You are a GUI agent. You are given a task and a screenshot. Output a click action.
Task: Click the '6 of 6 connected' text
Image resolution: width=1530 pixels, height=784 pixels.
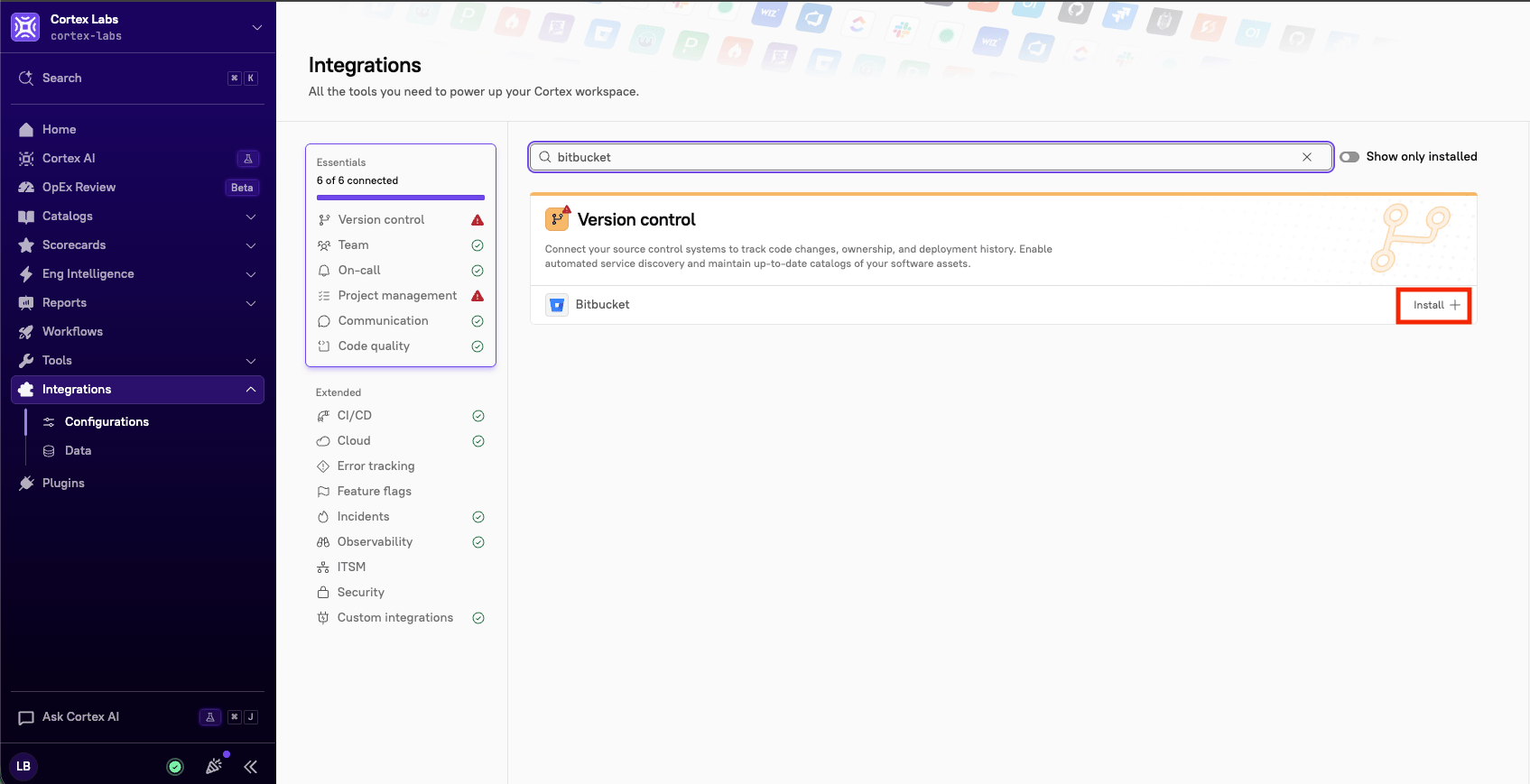(357, 180)
